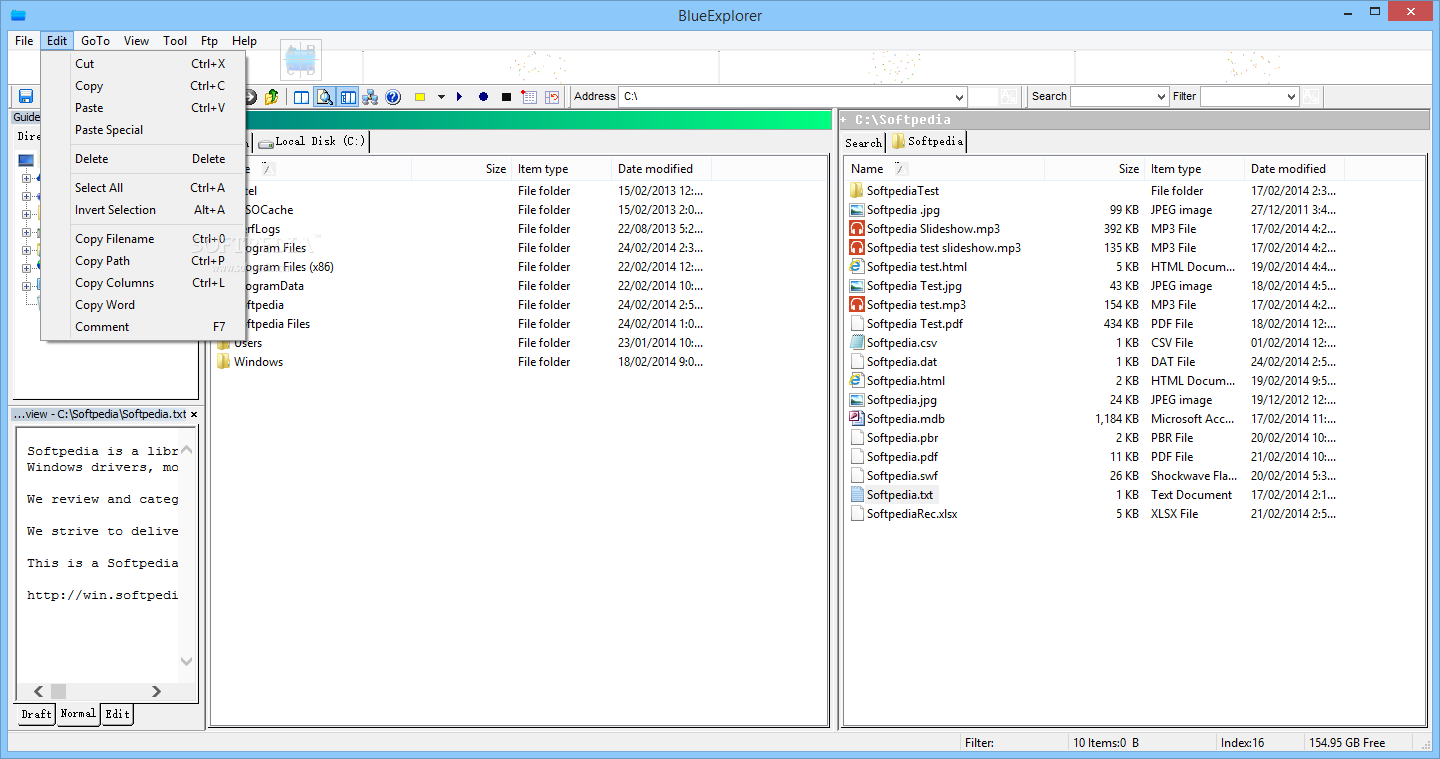Select the Softpedia tab in the right pane
Image resolution: width=1440 pixels, height=759 pixels.
click(927, 142)
